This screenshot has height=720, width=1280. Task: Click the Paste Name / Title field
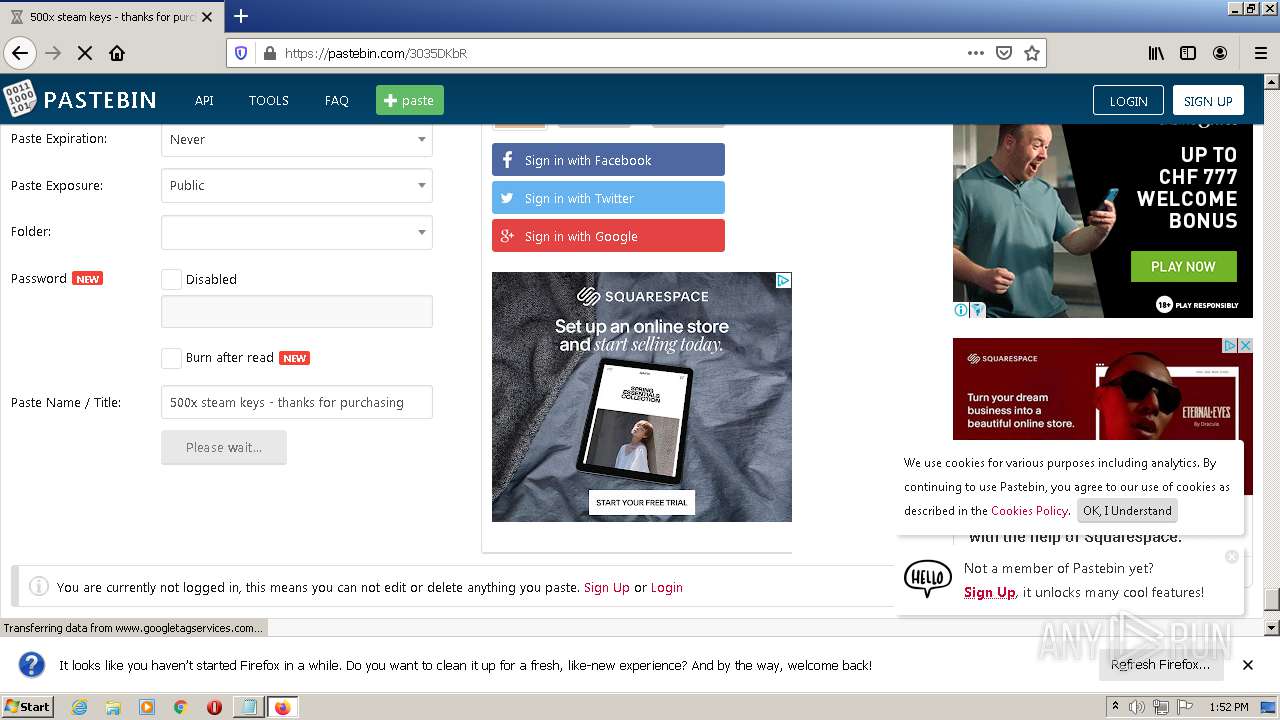(x=297, y=402)
